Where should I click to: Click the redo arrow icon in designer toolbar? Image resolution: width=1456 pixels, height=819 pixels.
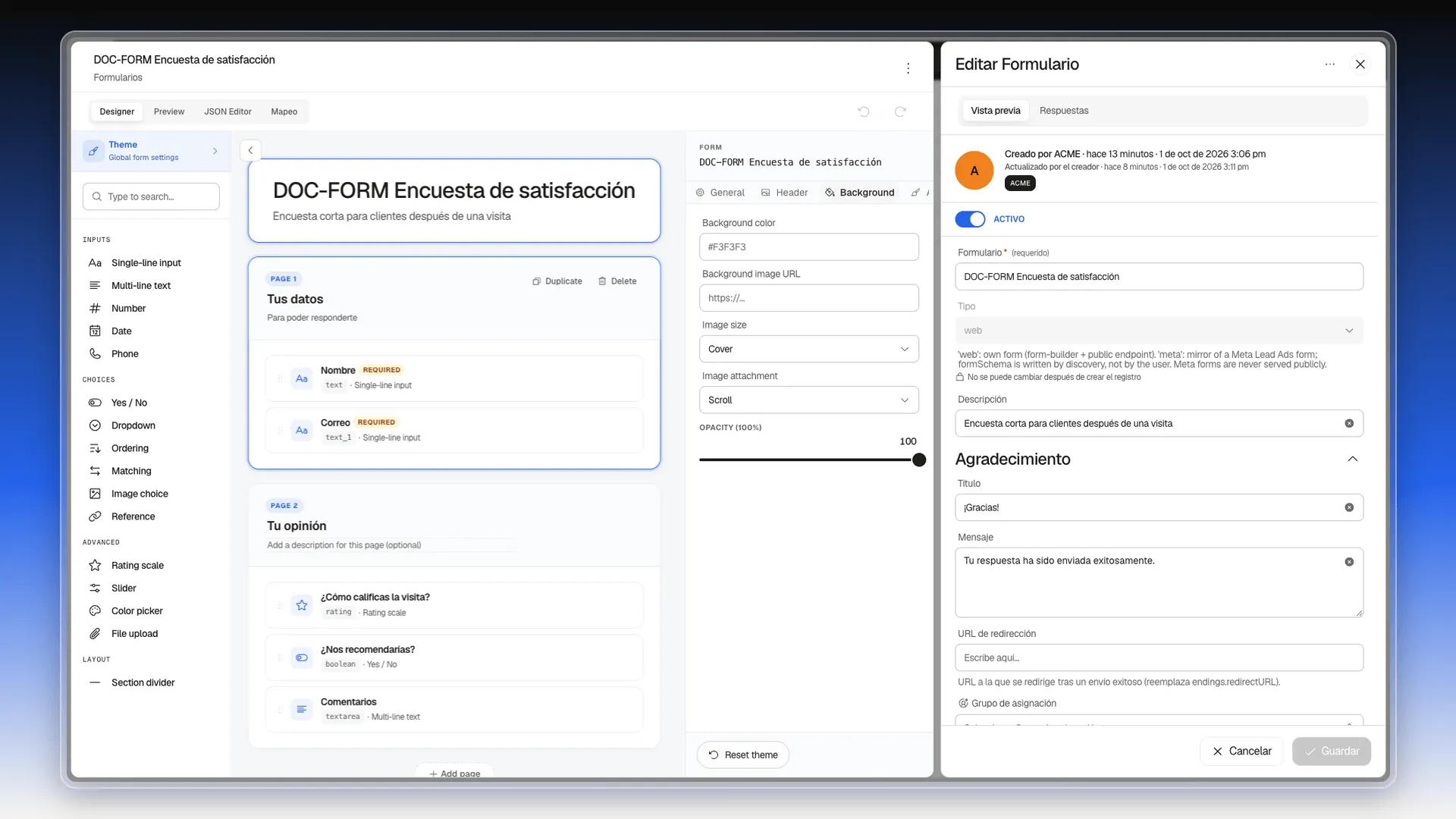pos(900,111)
